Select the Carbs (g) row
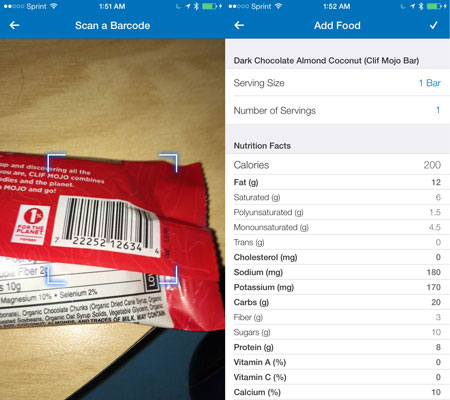The image size is (450, 400). click(337, 302)
